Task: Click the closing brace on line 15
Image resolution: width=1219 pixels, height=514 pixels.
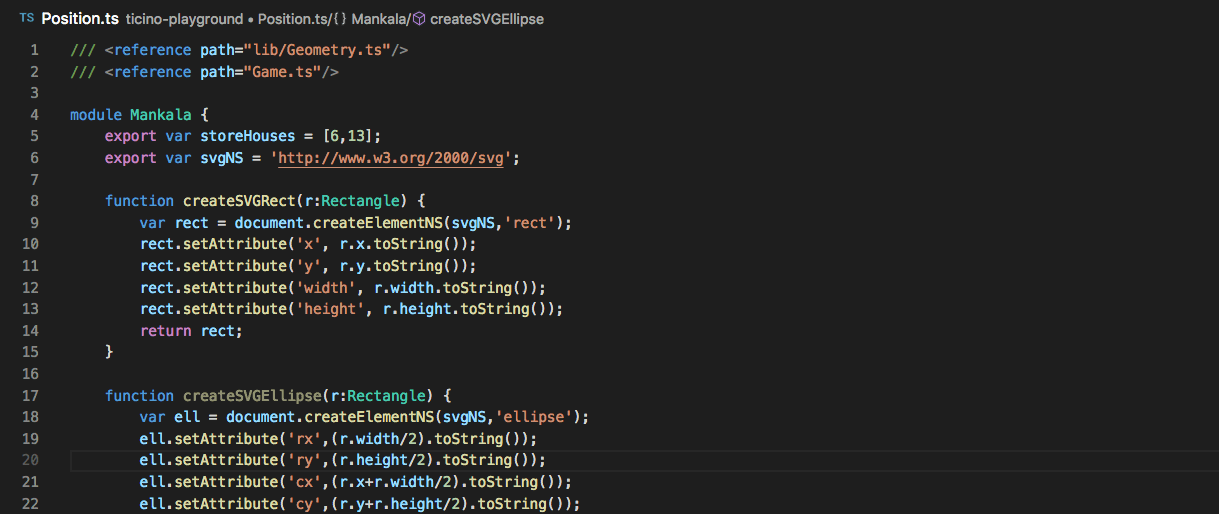Action: pos(109,352)
